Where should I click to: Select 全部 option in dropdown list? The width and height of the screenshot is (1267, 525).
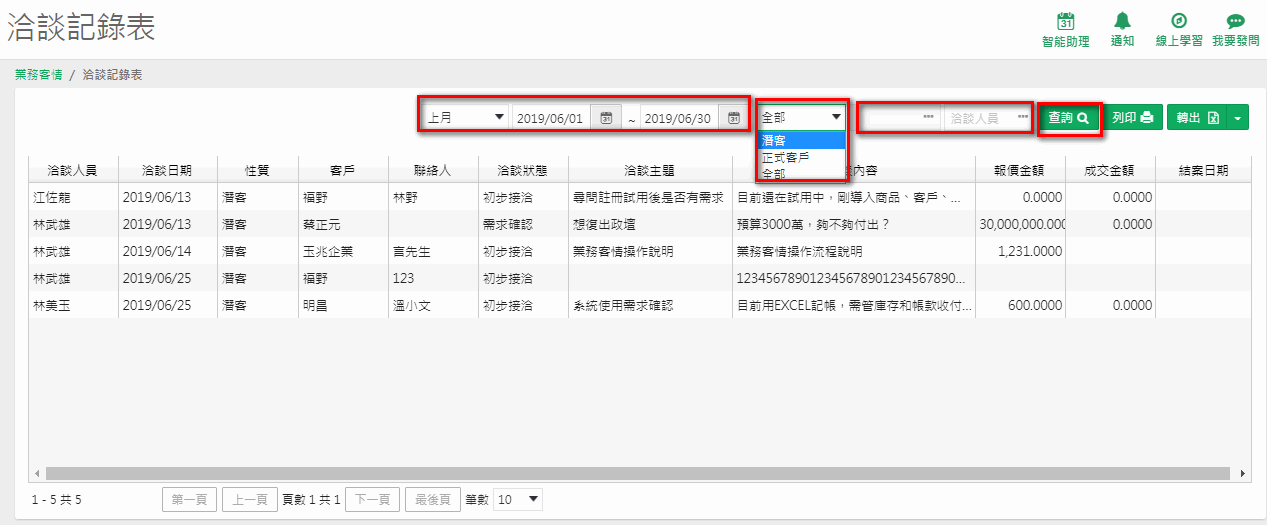click(x=802, y=173)
